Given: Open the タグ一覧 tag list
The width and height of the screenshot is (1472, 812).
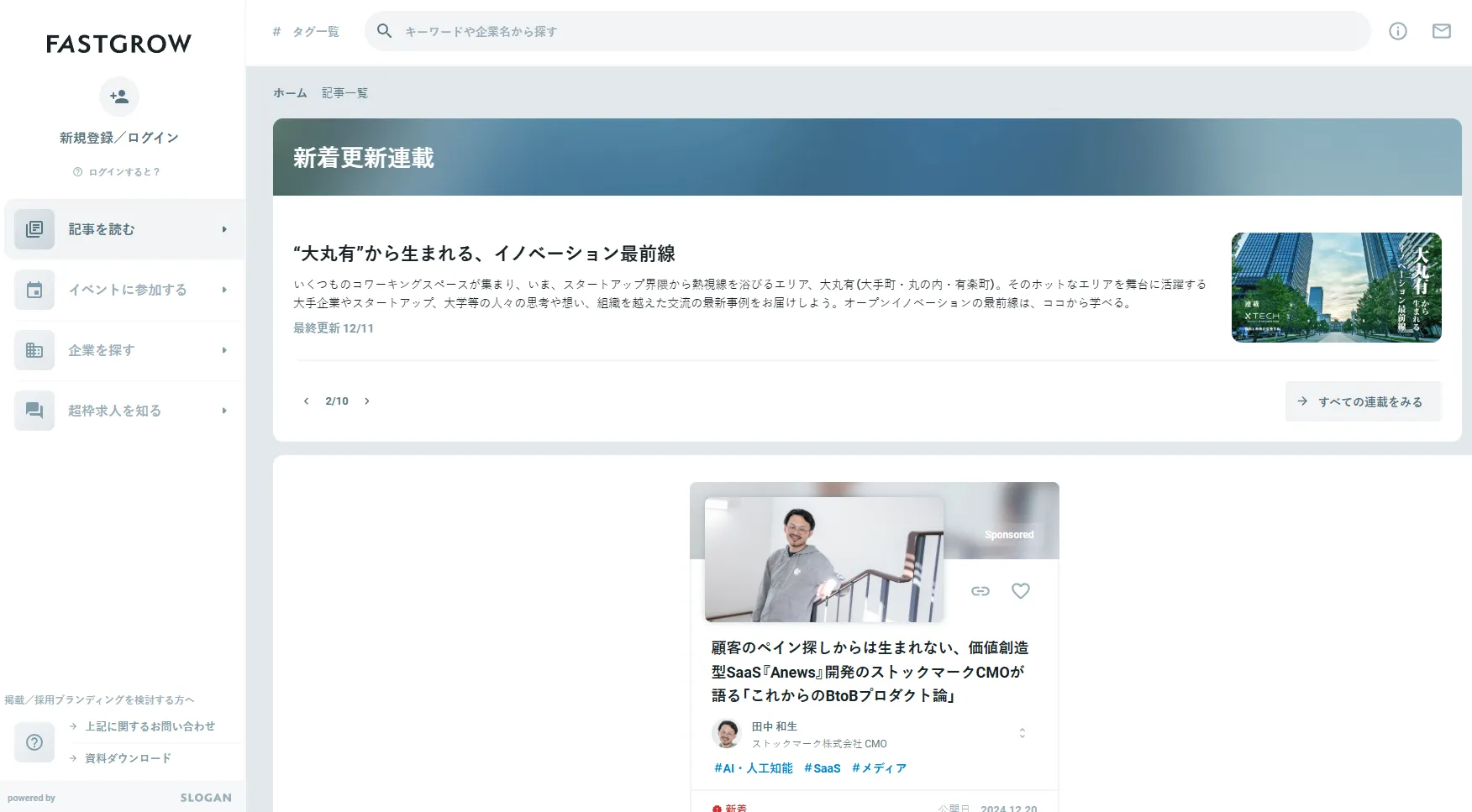Looking at the screenshot, I should (306, 32).
